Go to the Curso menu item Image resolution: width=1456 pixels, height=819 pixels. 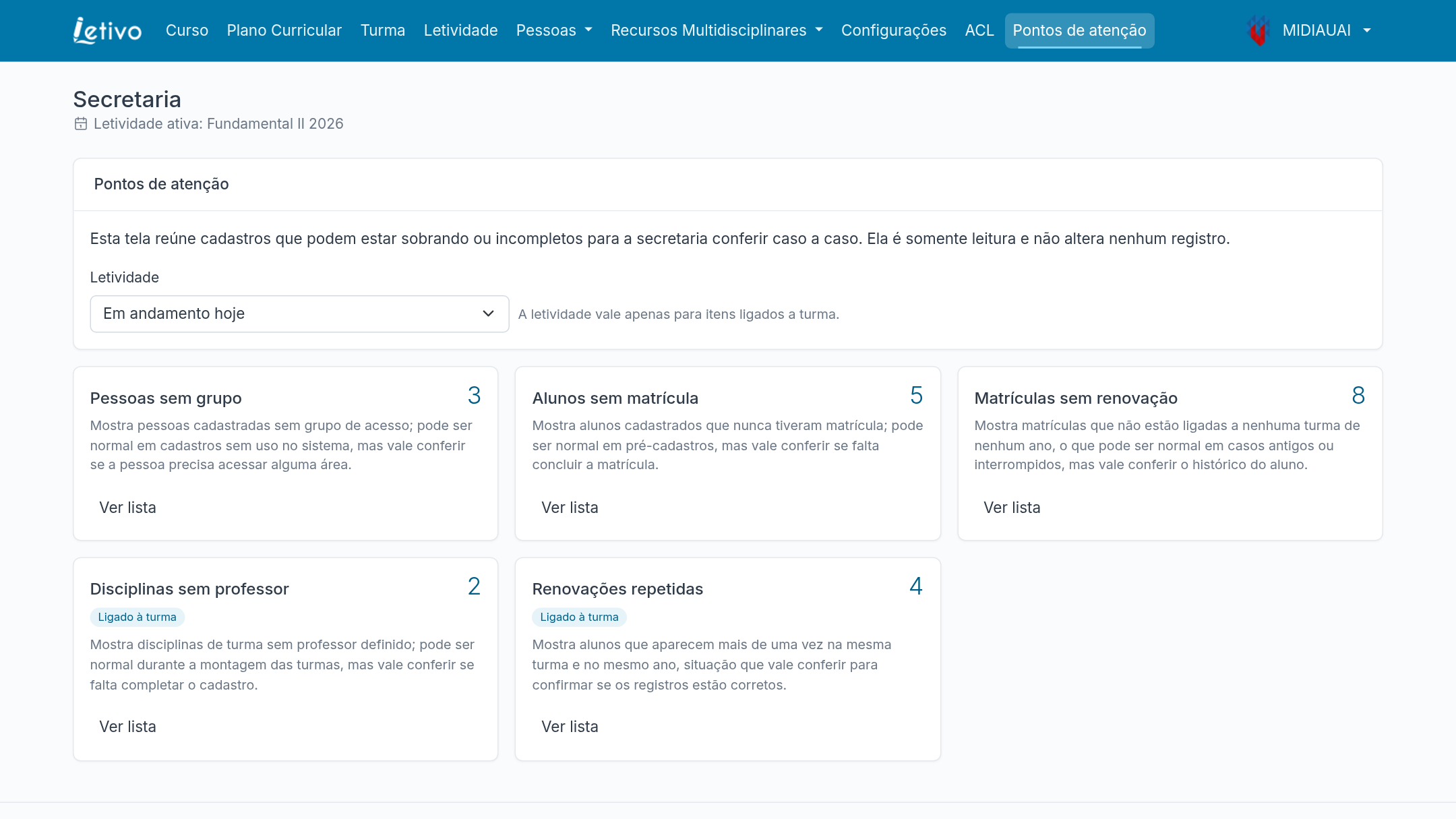pos(187,31)
